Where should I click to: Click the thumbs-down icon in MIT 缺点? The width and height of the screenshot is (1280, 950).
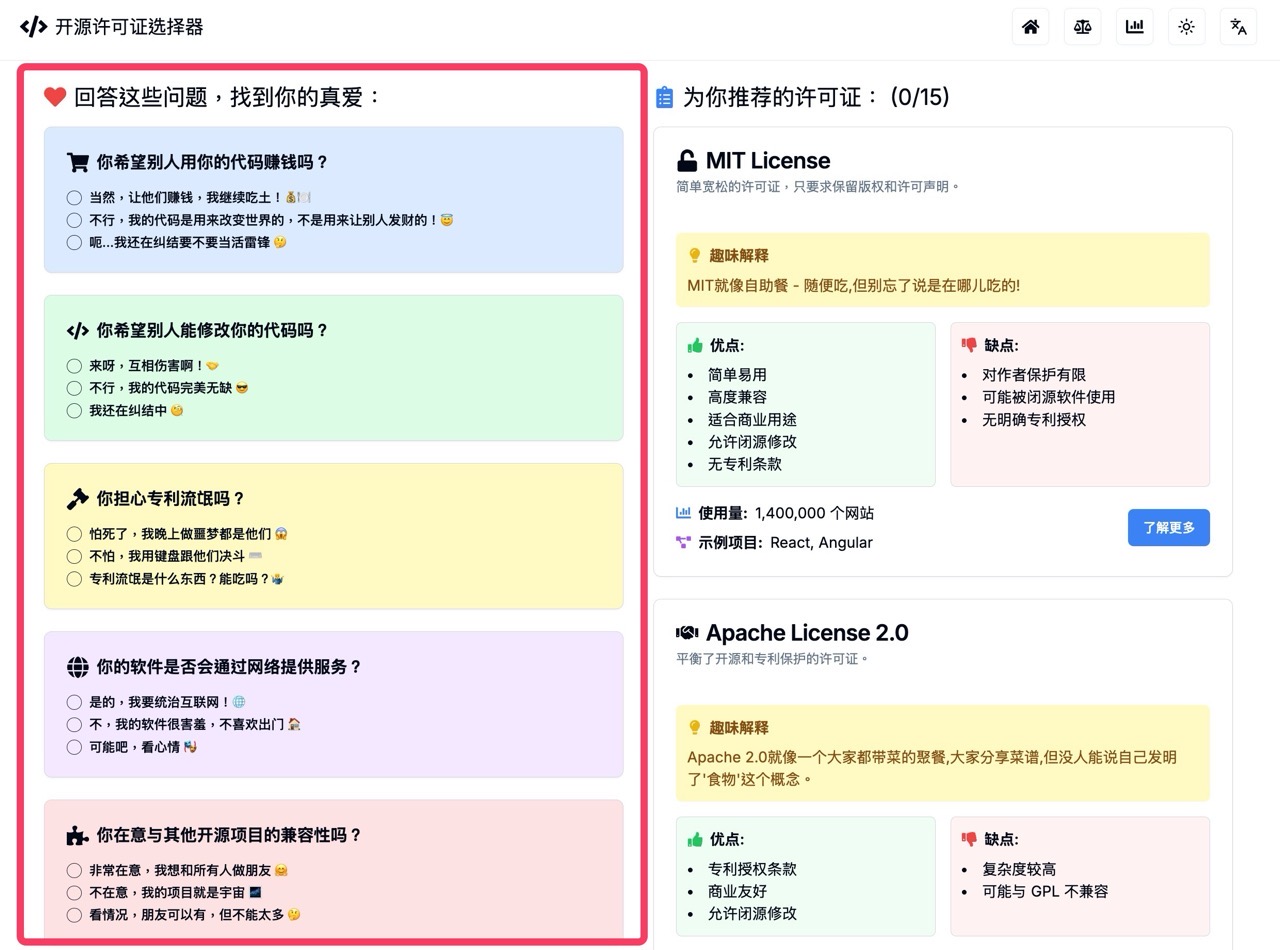(x=969, y=345)
